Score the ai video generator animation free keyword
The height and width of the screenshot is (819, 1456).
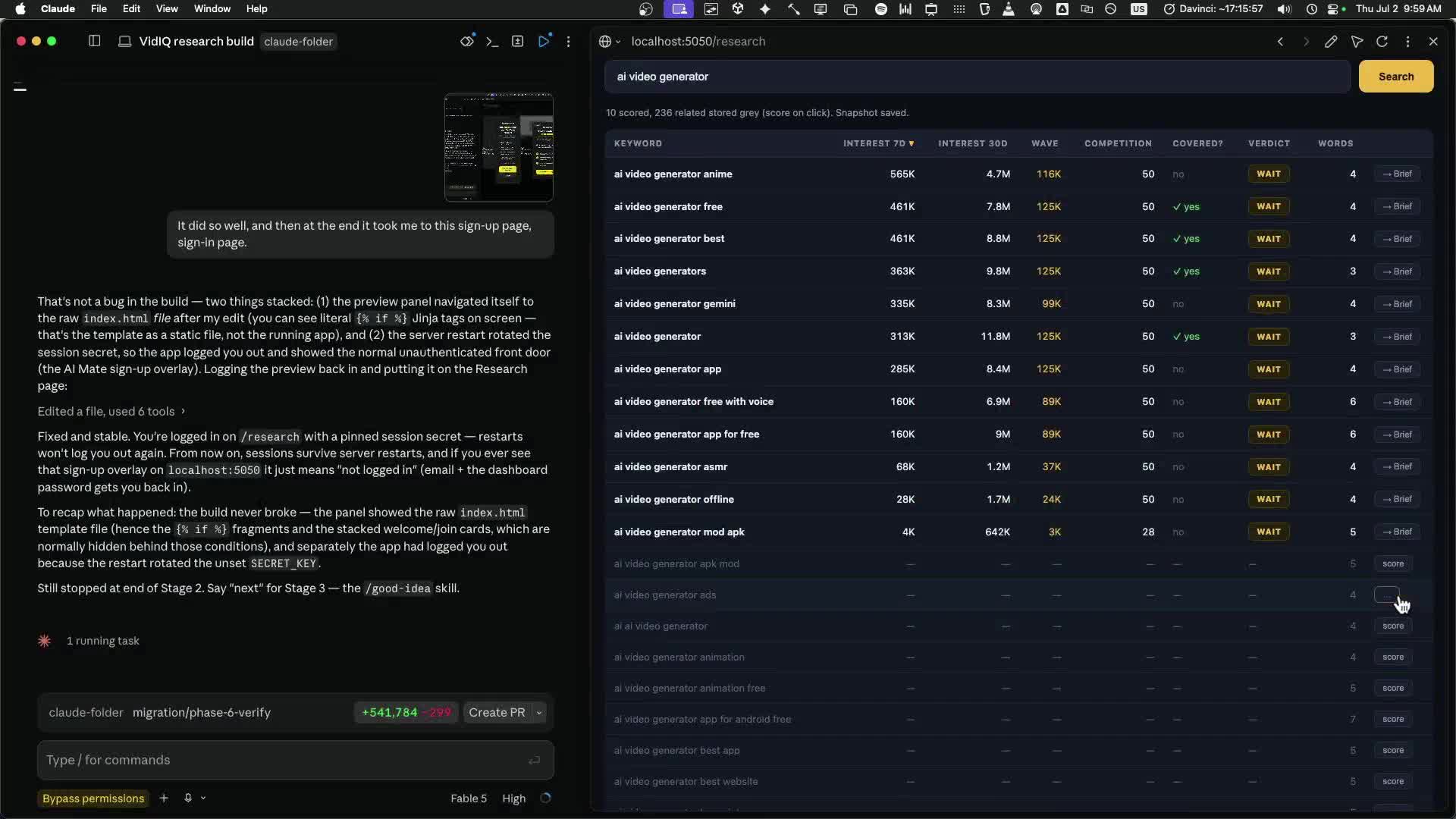click(1393, 688)
